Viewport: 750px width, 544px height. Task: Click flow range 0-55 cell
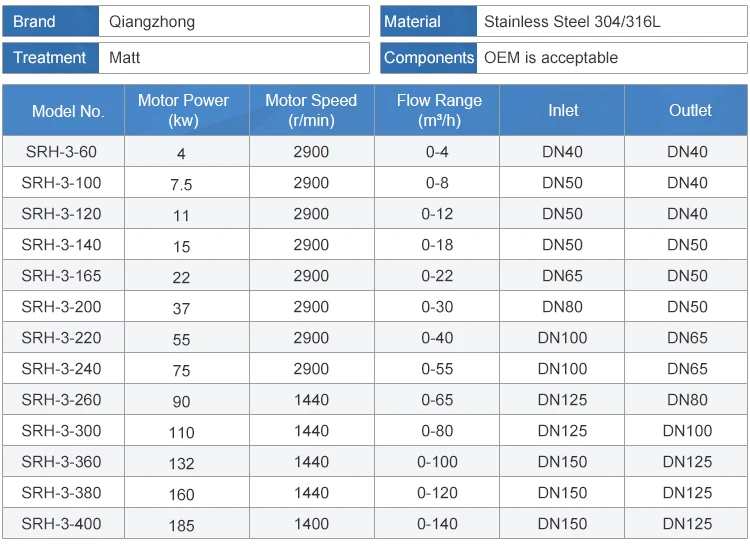pos(437,369)
